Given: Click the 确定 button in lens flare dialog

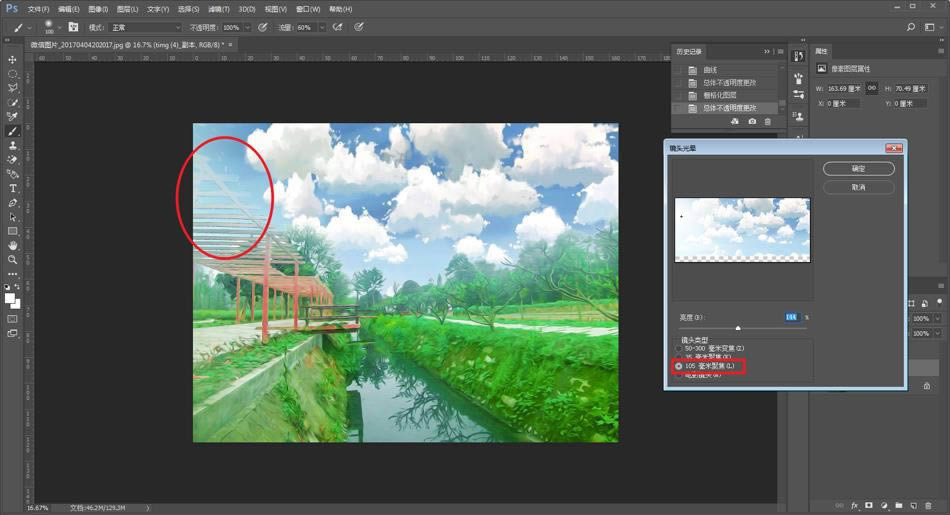Looking at the screenshot, I should (x=858, y=169).
